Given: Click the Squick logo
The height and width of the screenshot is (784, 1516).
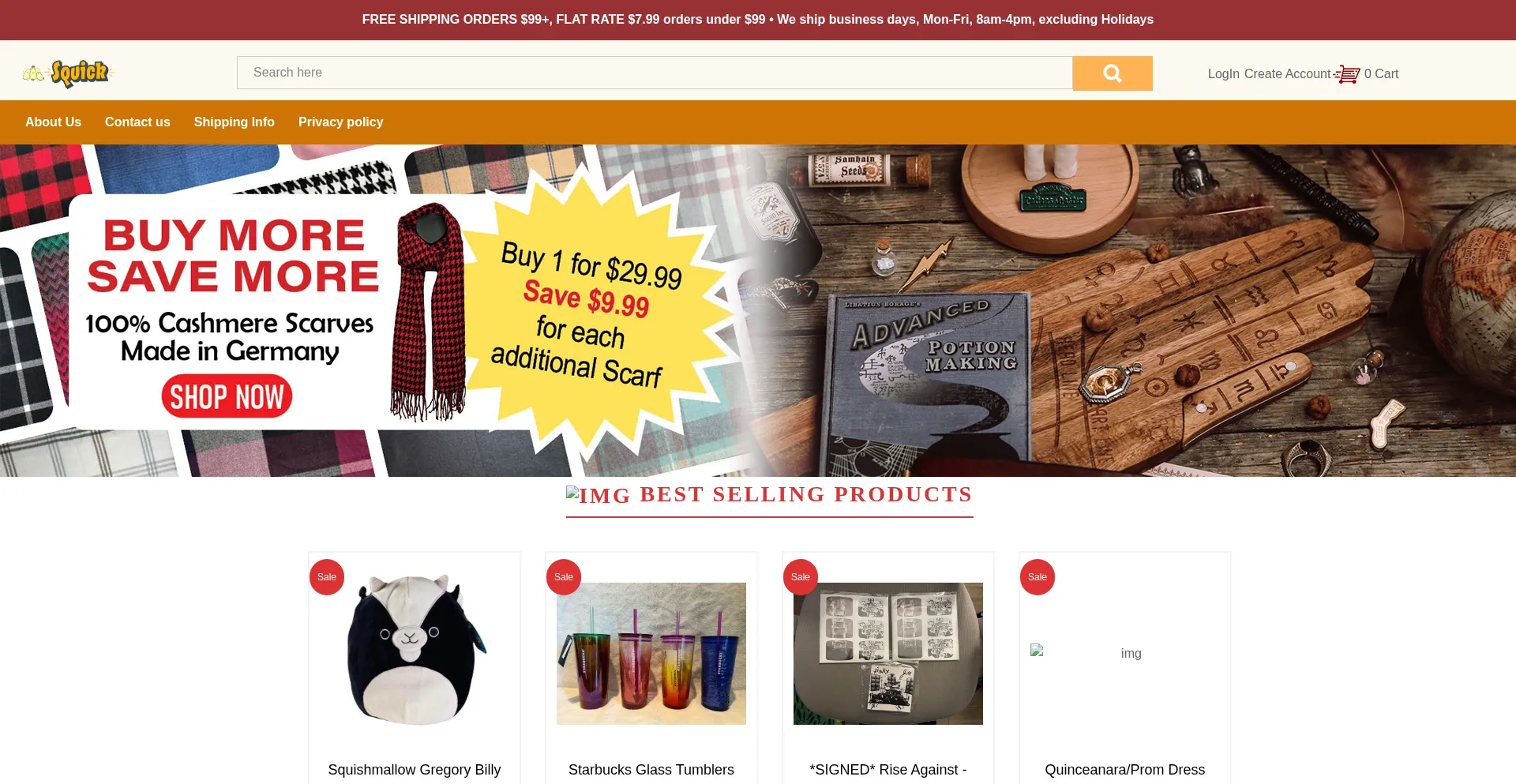Looking at the screenshot, I should (x=69, y=73).
